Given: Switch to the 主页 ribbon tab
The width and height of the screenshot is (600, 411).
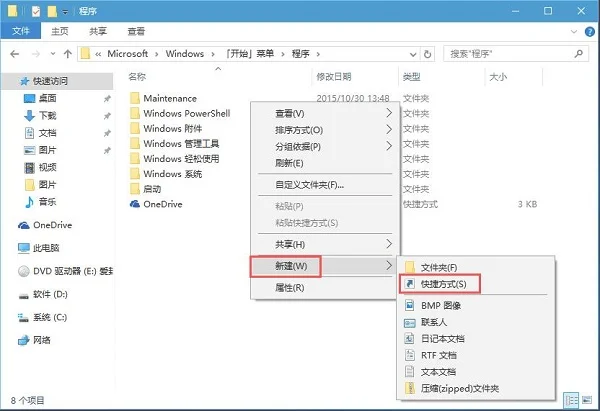Looking at the screenshot, I should point(60,31).
